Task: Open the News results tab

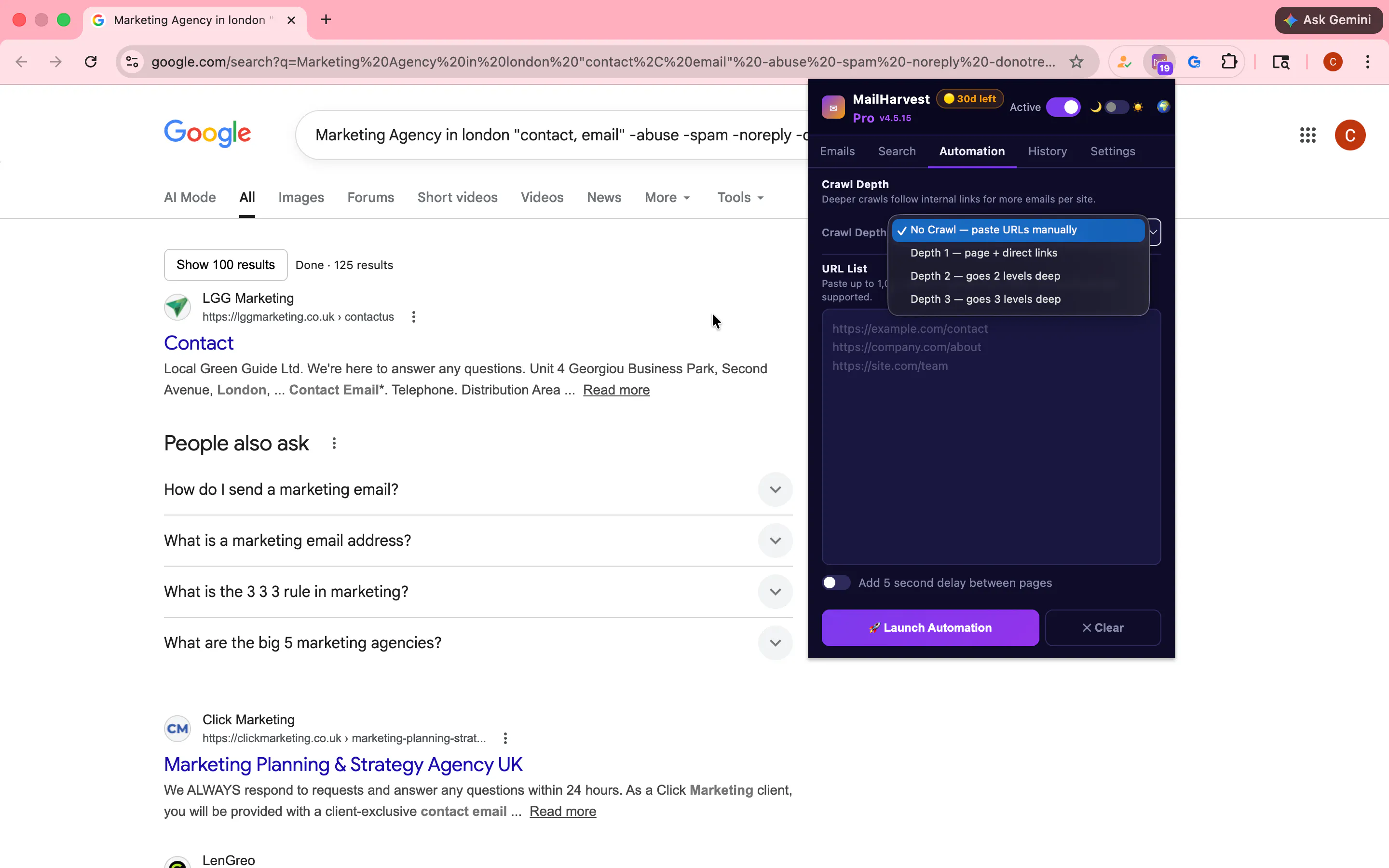Action: 604,198
